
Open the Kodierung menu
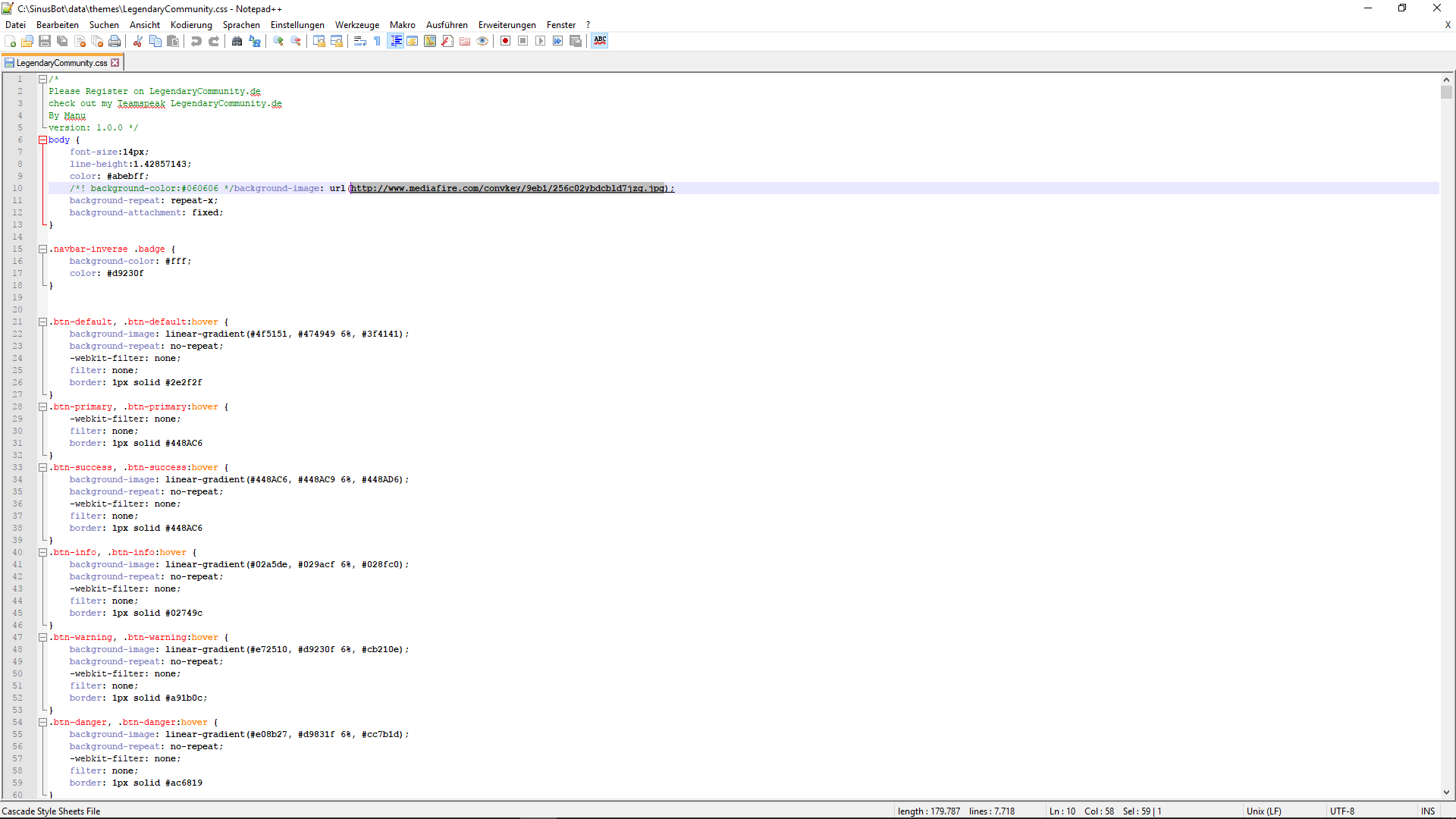(x=191, y=25)
